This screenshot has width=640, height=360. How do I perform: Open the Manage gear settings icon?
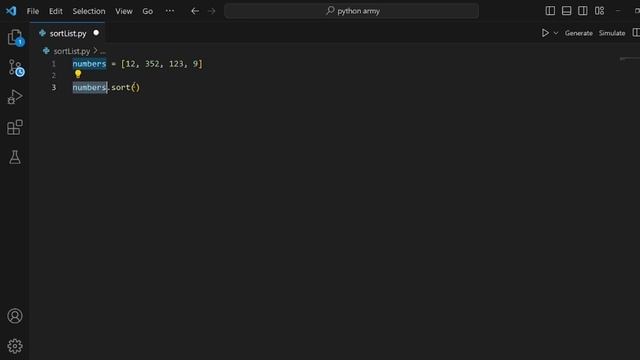click(15, 346)
